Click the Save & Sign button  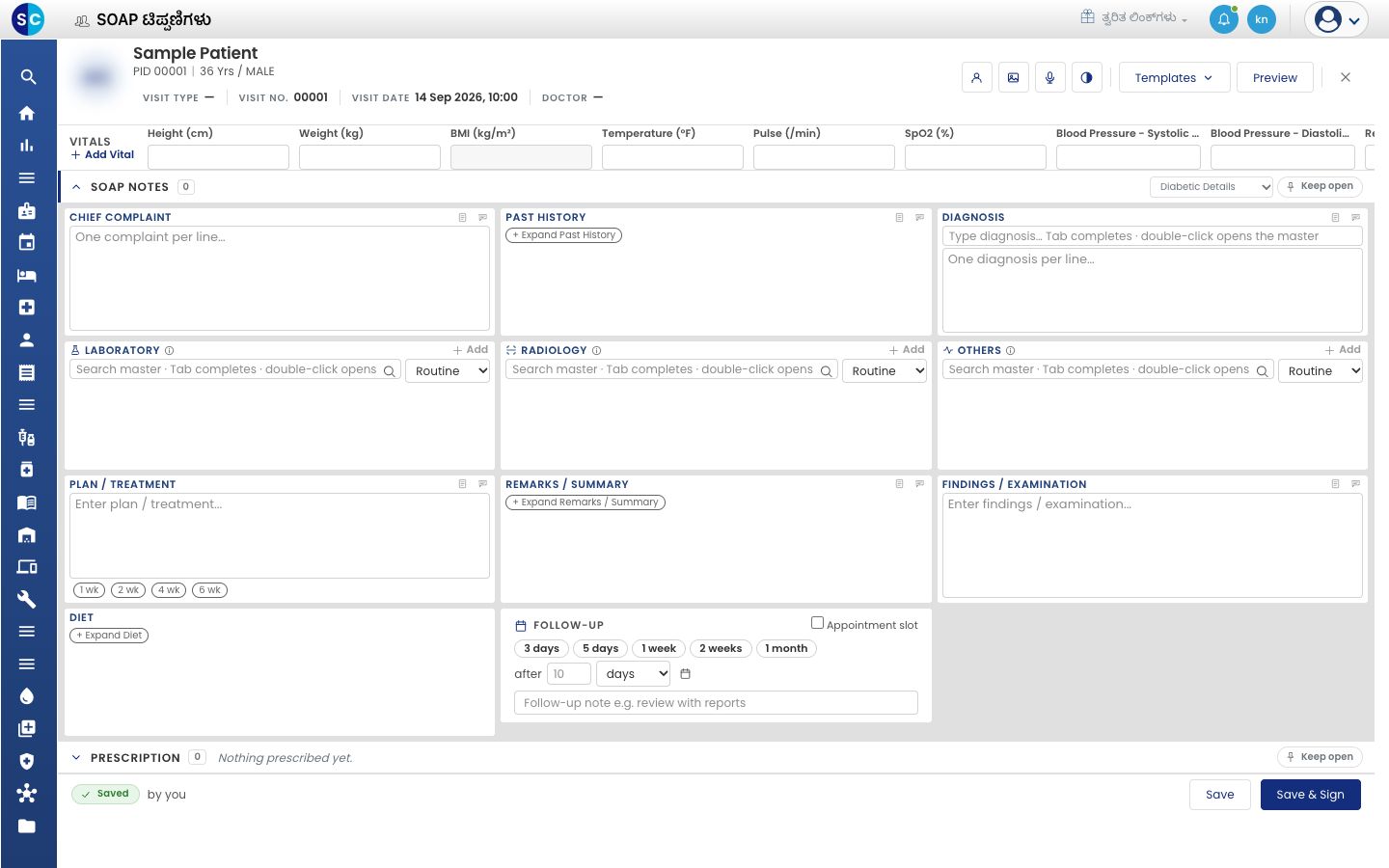point(1310,795)
